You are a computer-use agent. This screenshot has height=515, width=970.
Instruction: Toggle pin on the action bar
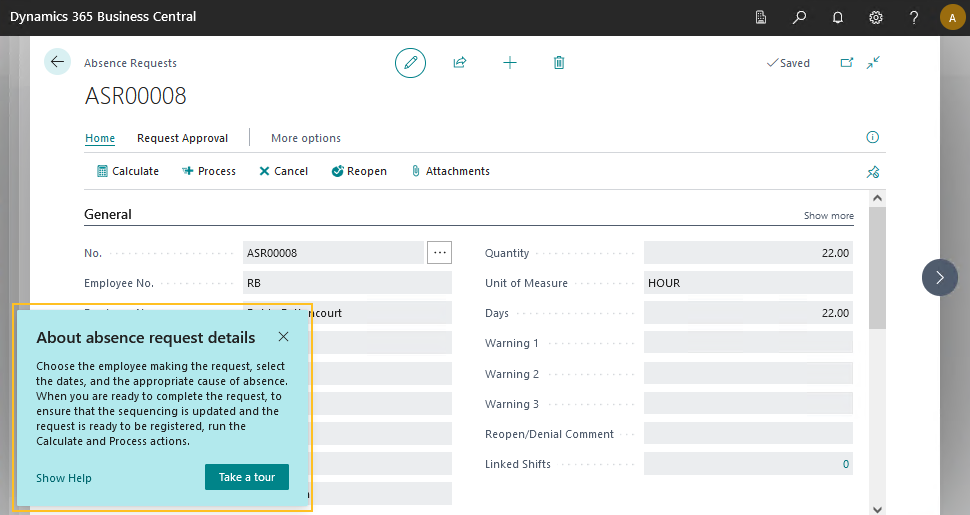pos(872,172)
